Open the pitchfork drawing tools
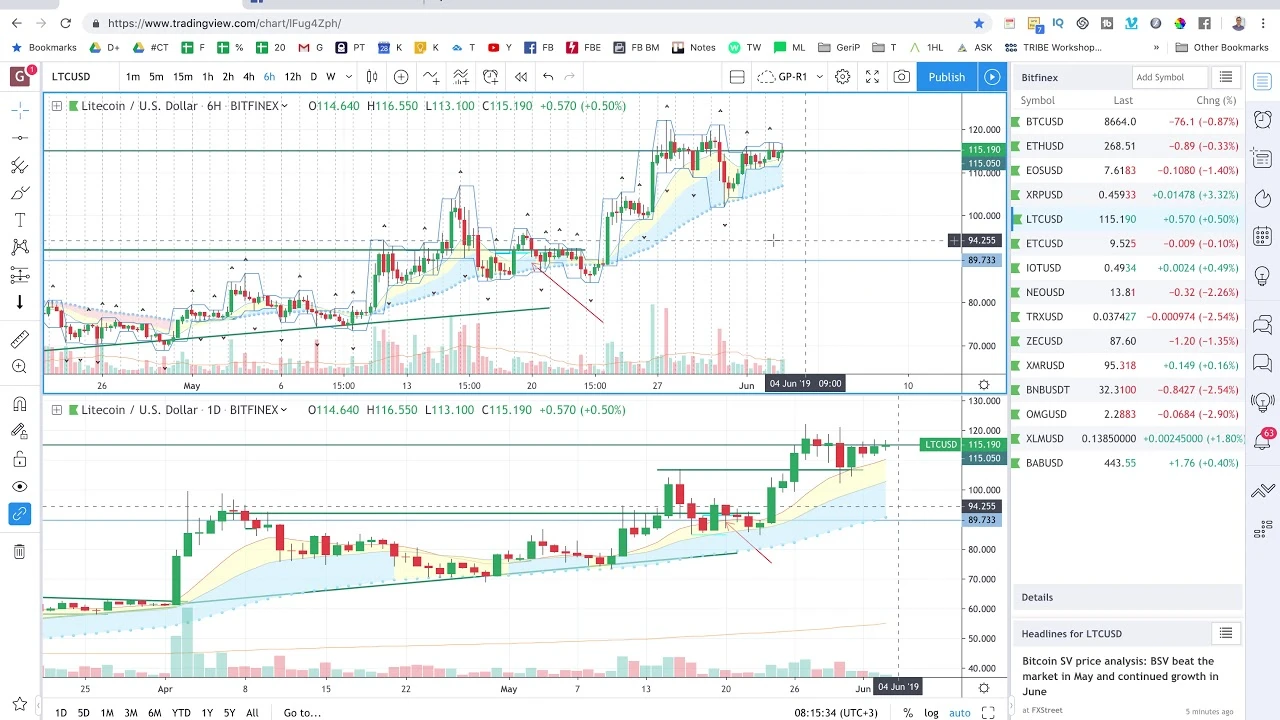Viewport: 1280px width, 720px height. tap(19, 166)
